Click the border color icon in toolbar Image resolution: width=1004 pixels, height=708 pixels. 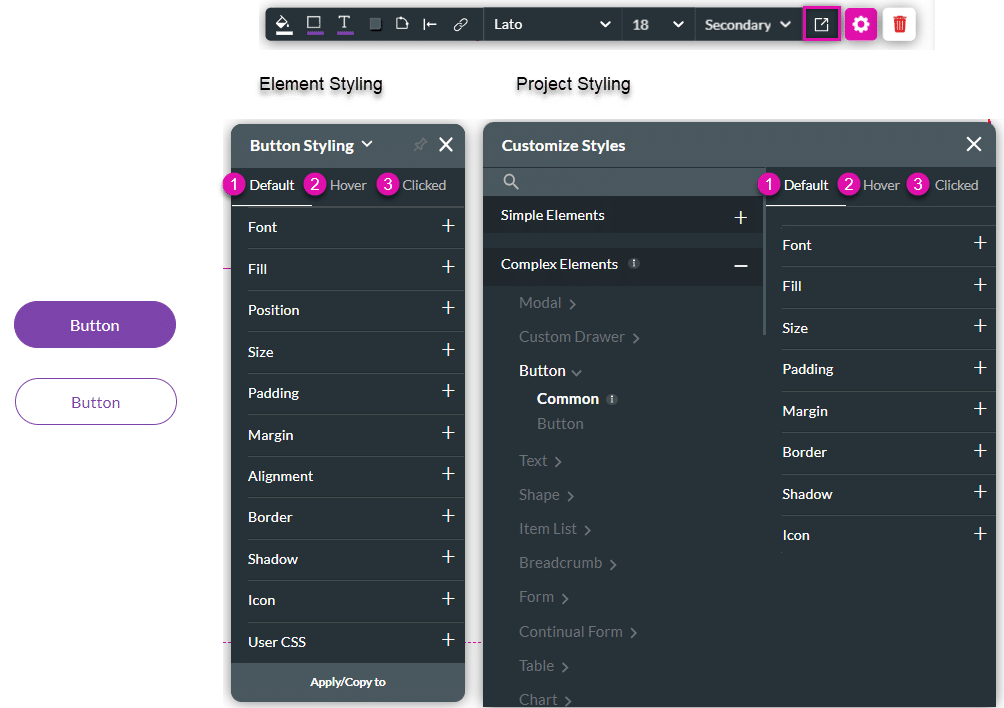[x=314, y=24]
